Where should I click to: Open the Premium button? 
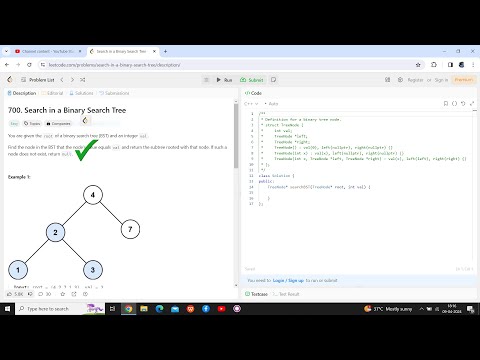pos(464,80)
